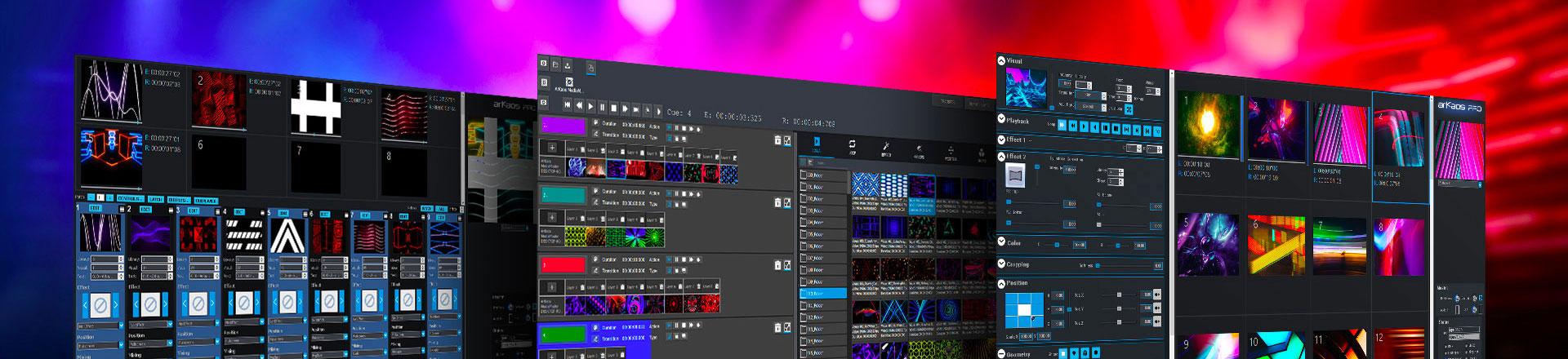The height and width of the screenshot is (359, 1568).
Task: Delete the purple cue with its trash icon
Action: [x=777, y=140]
